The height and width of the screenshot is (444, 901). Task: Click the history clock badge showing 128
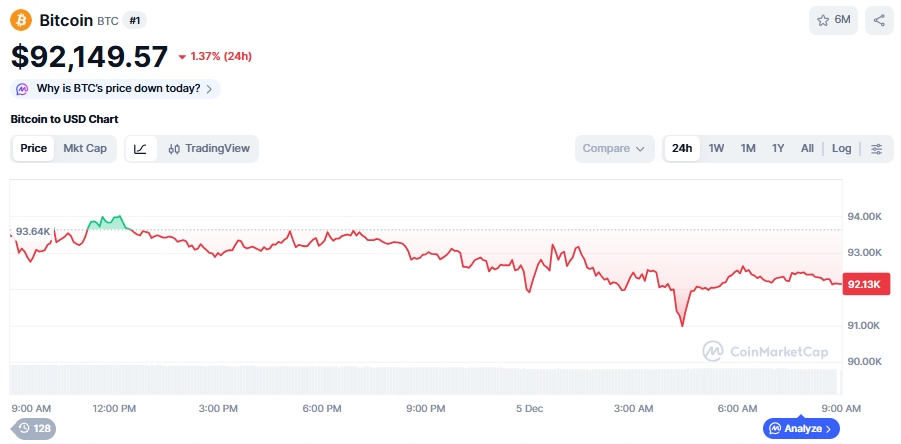pos(33,429)
